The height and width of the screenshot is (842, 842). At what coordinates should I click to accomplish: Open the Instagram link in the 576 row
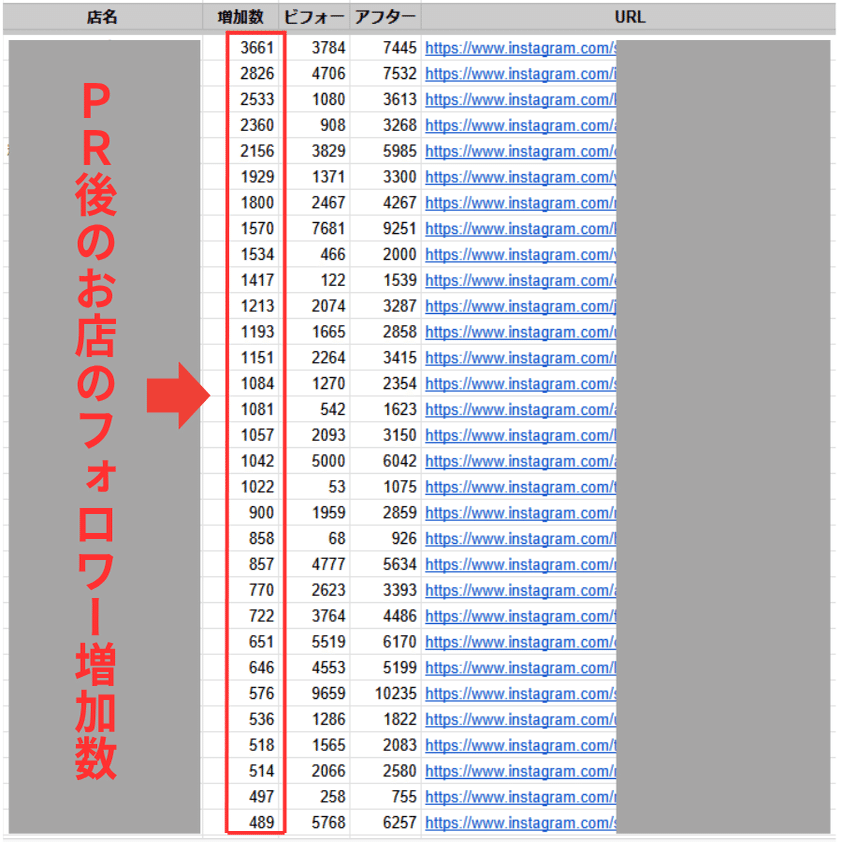click(x=519, y=693)
